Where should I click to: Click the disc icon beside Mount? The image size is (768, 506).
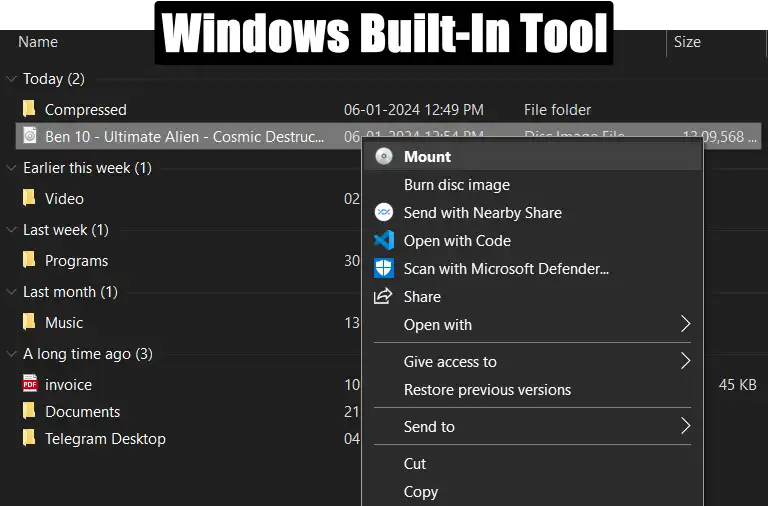[x=384, y=157]
